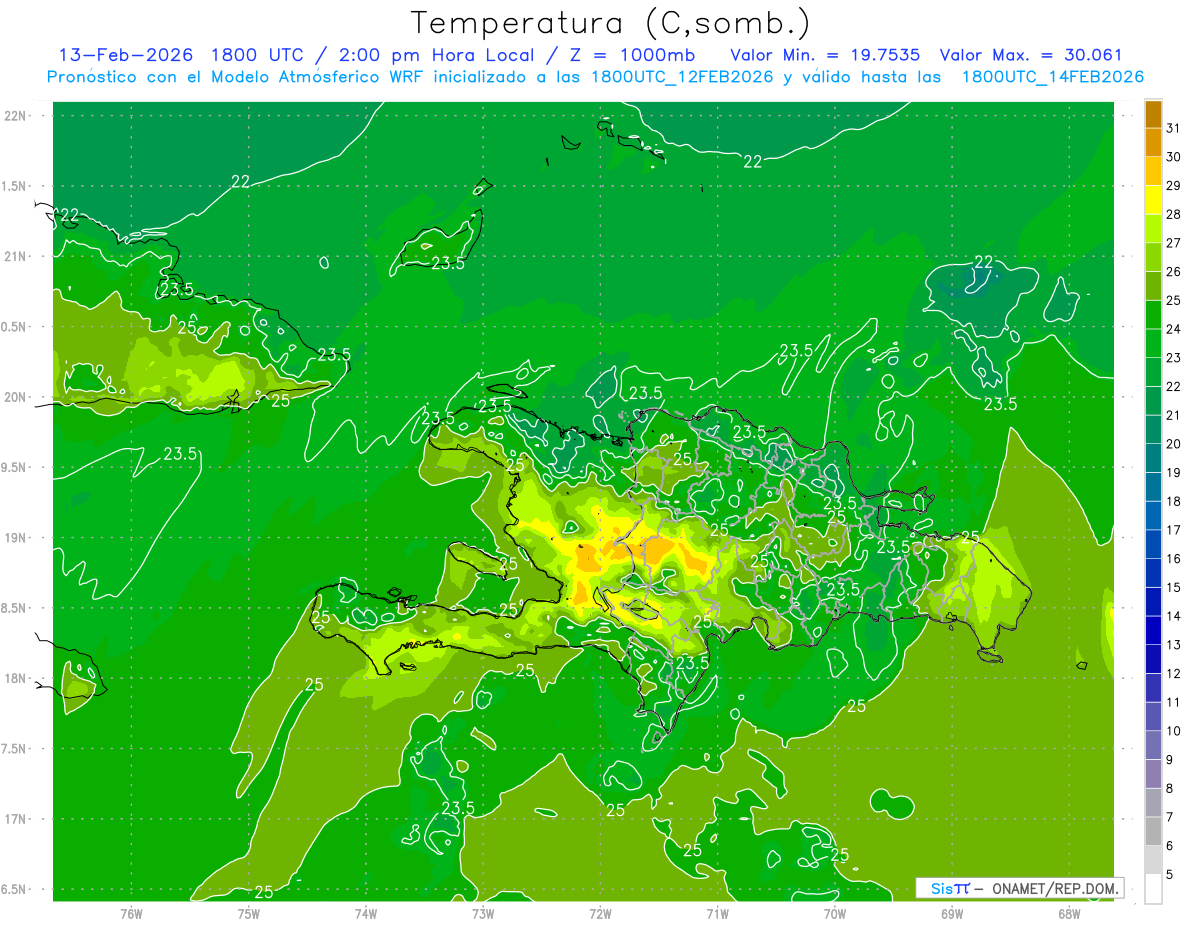Click the '17N' latitude axis label
This screenshot has width=1200, height=927.
pyautogui.click(x=16, y=819)
